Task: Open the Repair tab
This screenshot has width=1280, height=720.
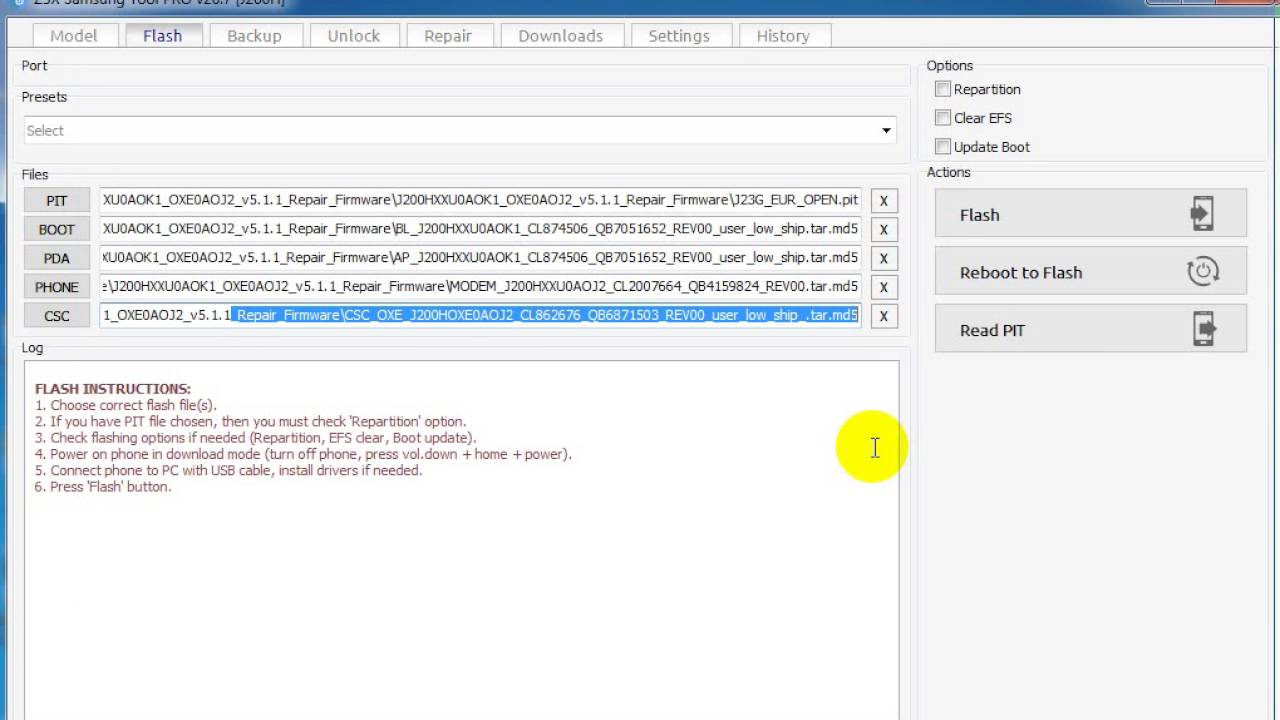Action: click(448, 35)
